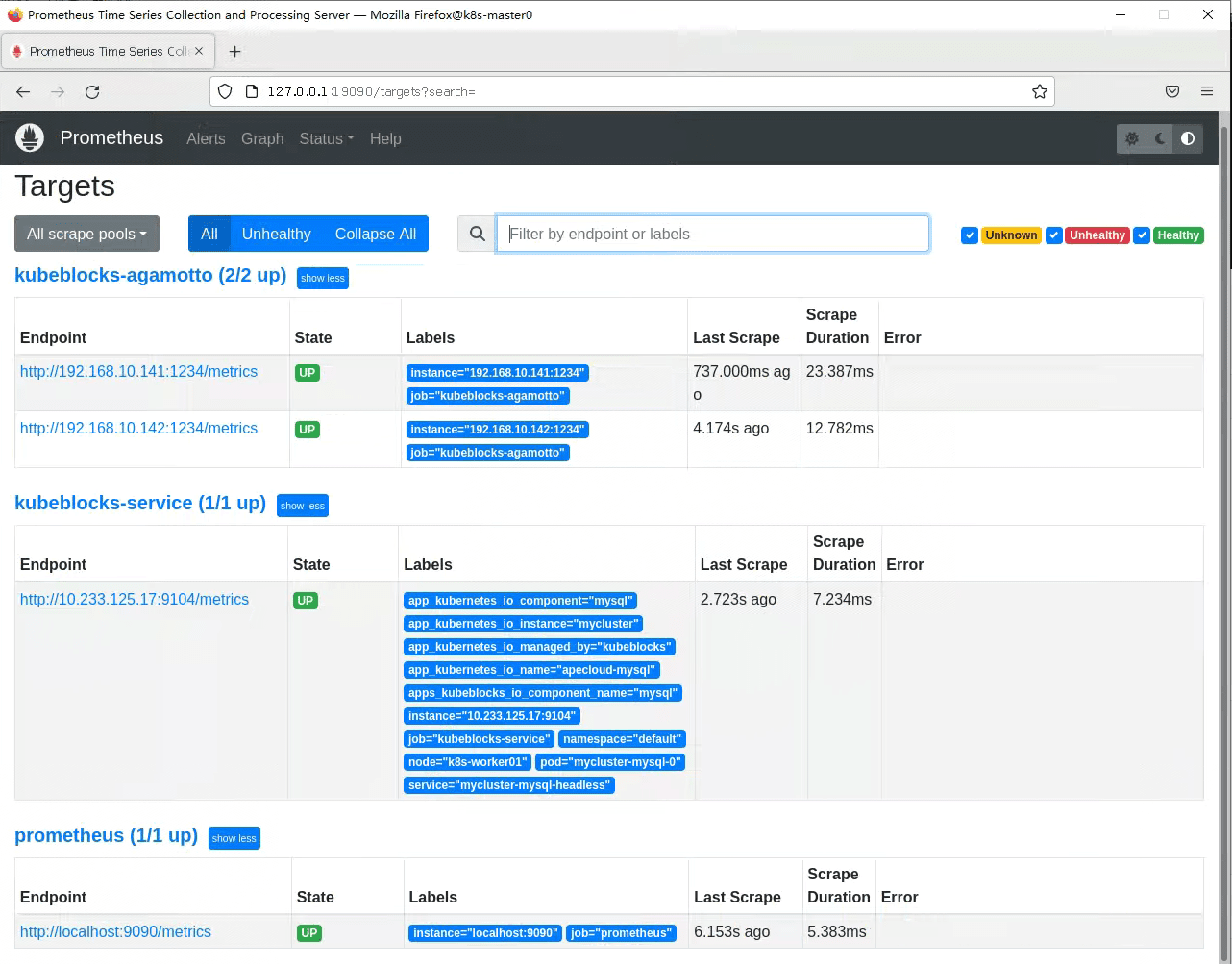Viewport: 1232px width, 964px height.
Task: Click the instance="10.233.125.17:9104" label
Action: pyautogui.click(x=492, y=716)
